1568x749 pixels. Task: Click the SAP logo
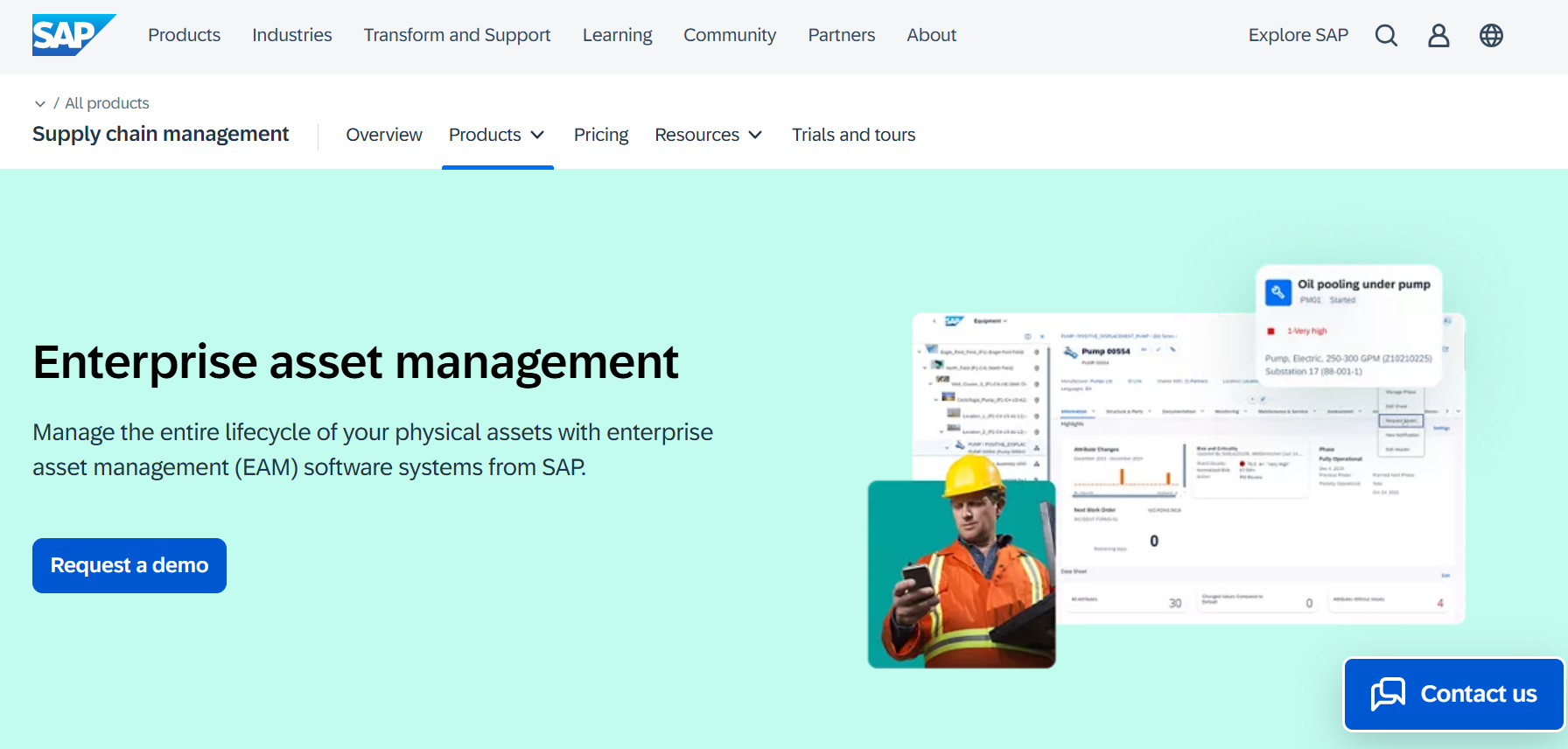tap(73, 35)
